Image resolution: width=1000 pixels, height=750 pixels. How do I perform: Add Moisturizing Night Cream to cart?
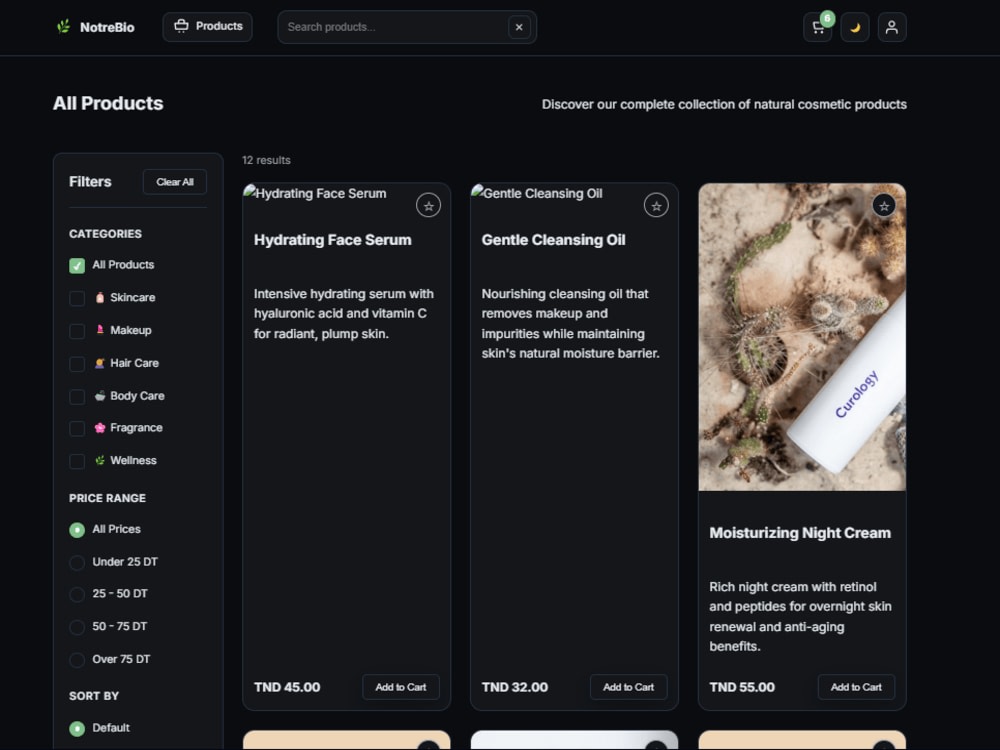pyautogui.click(x=856, y=687)
